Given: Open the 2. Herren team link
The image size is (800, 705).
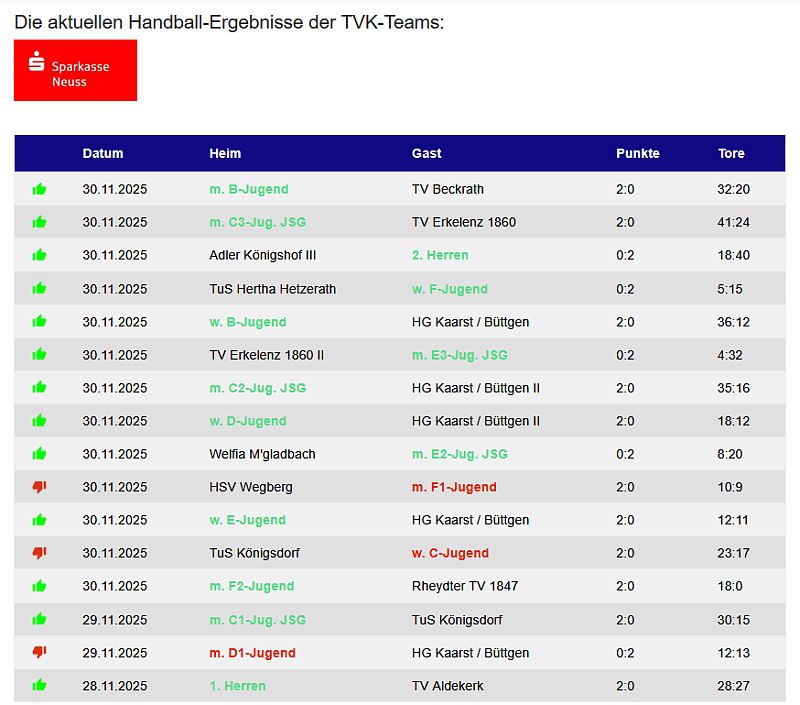Looking at the screenshot, I should coord(440,255).
